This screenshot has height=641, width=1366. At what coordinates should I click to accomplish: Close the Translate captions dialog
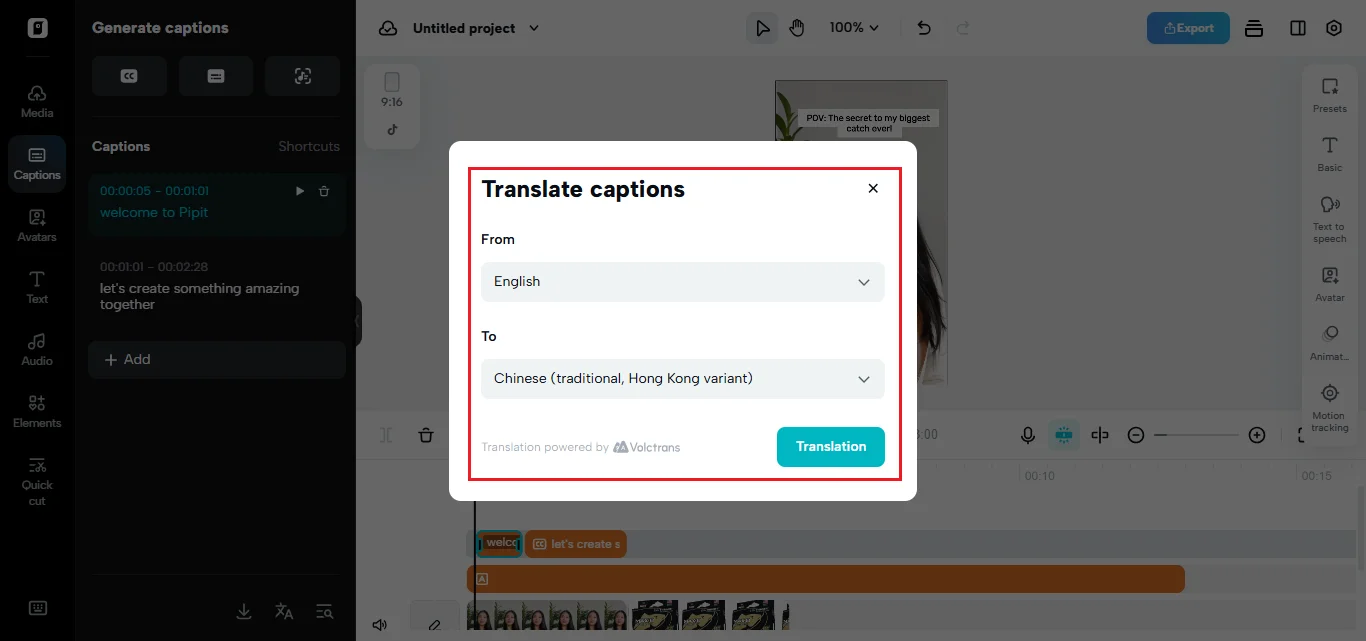(x=873, y=188)
